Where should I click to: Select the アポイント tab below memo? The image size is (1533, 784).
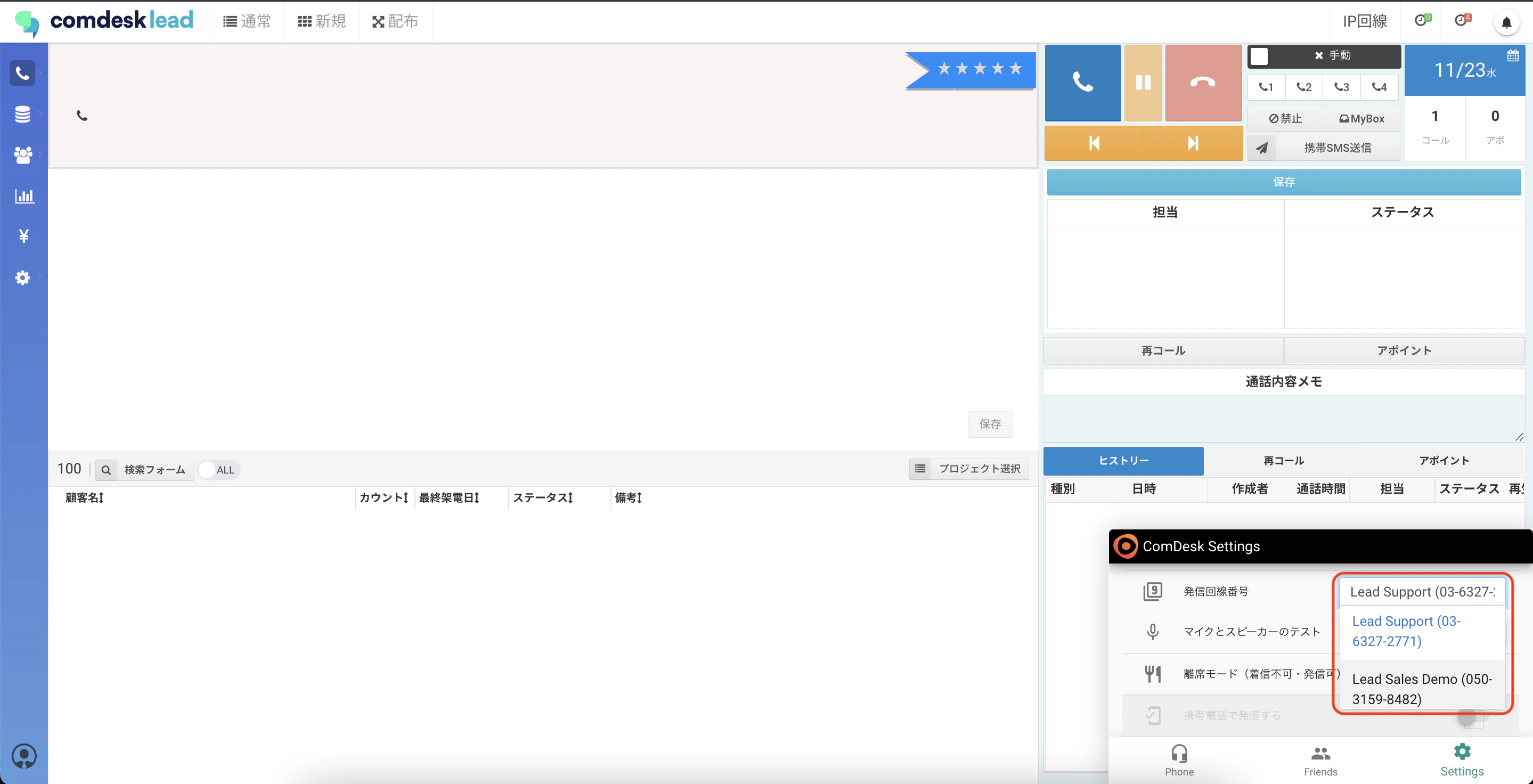[1444, 461]
